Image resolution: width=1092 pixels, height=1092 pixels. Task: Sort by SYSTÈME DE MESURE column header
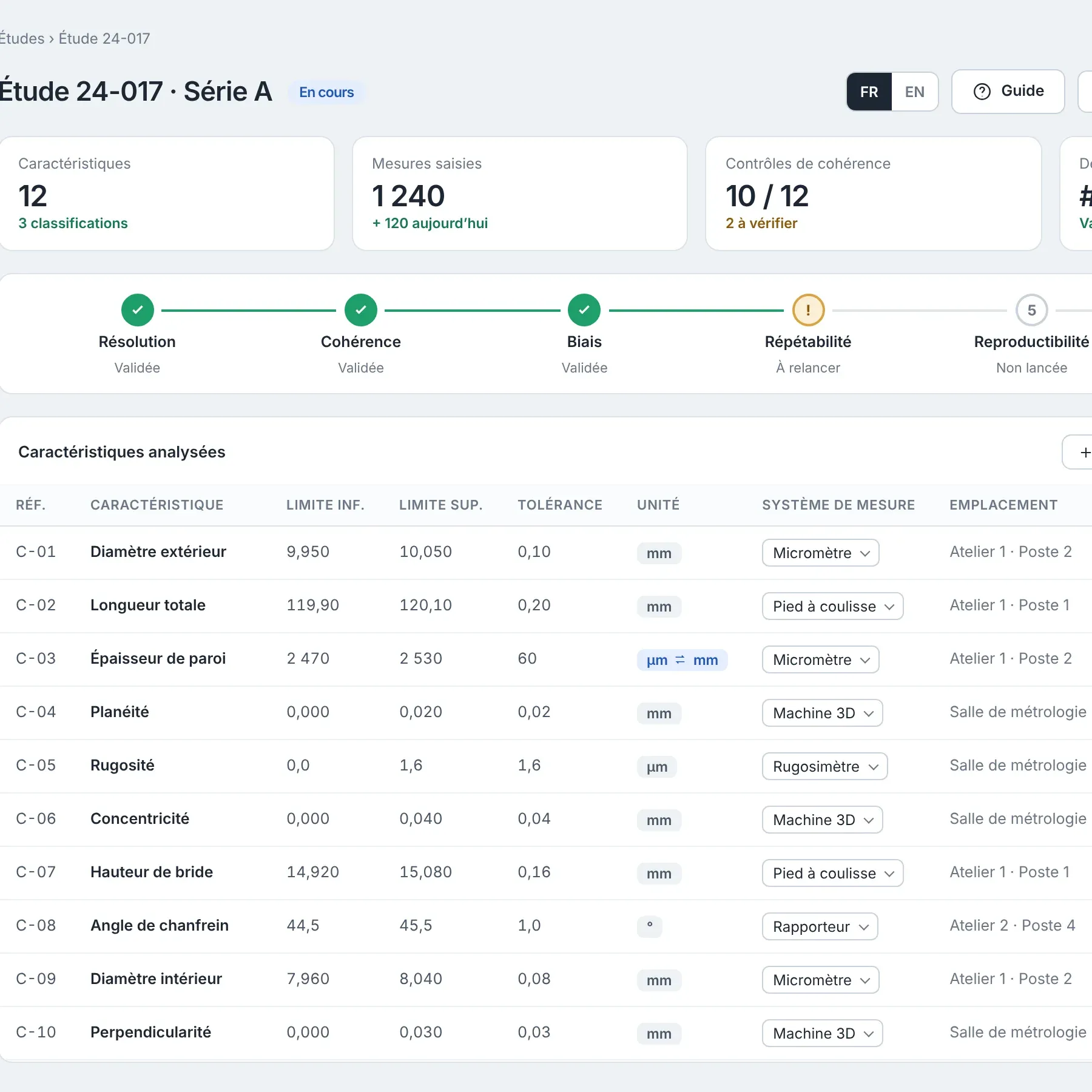coord(838,505)
